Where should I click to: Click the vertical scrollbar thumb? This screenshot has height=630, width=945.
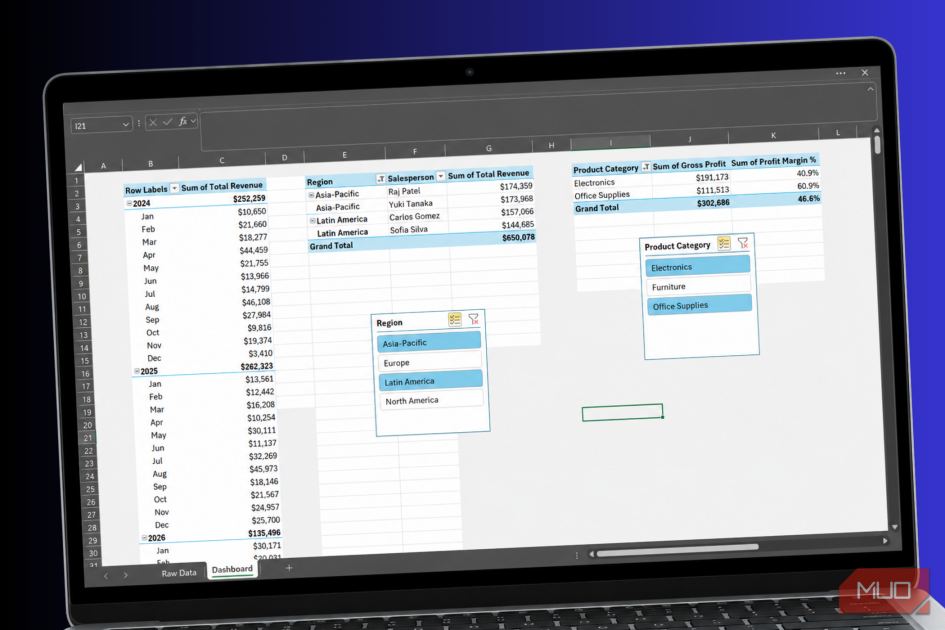878,145
